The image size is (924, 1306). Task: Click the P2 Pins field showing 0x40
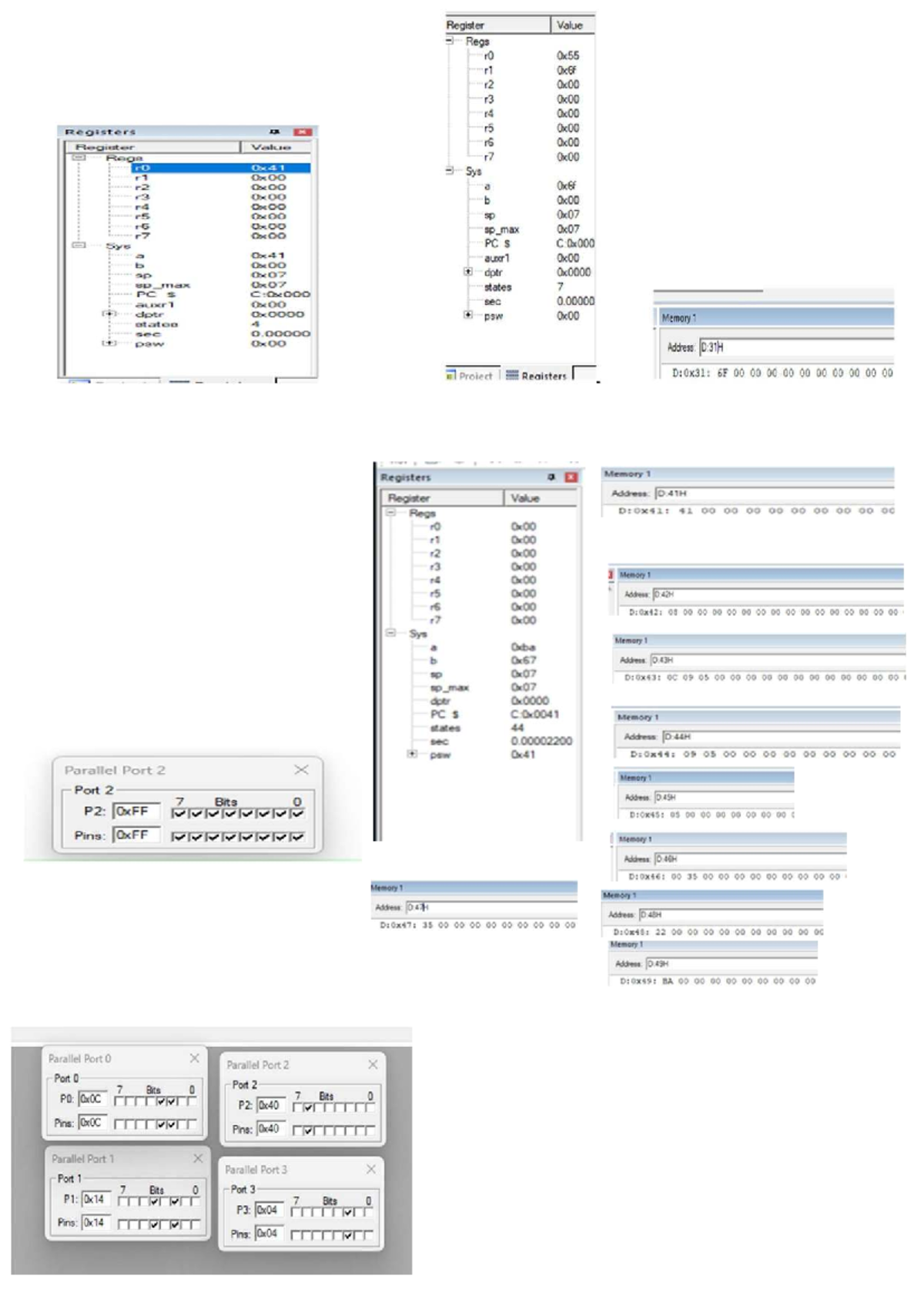[x=271, y=1129]
